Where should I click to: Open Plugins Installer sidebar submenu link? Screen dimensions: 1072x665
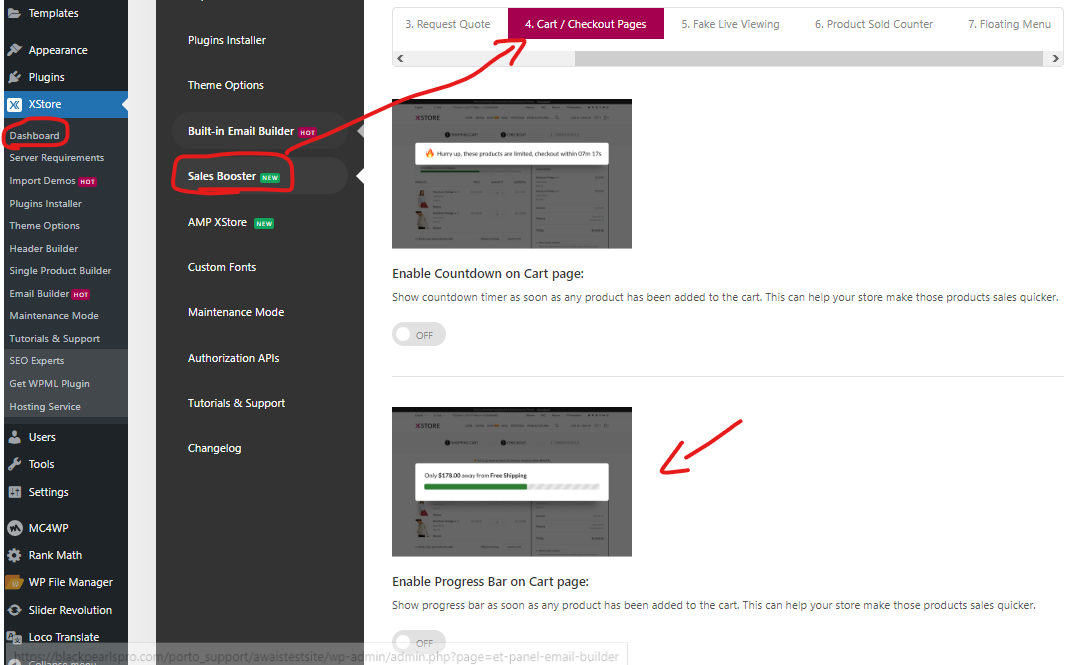[46, 204]
